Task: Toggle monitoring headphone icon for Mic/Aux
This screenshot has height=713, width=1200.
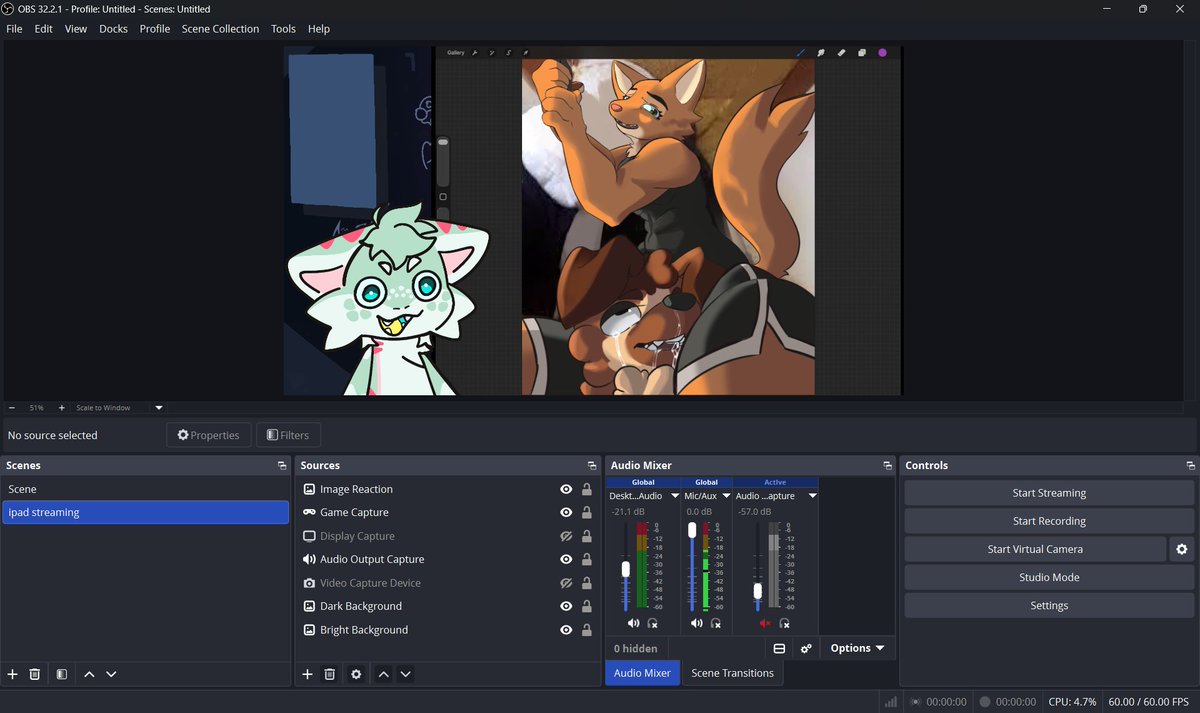Action: pyautogui.click(x=717, y=623)
